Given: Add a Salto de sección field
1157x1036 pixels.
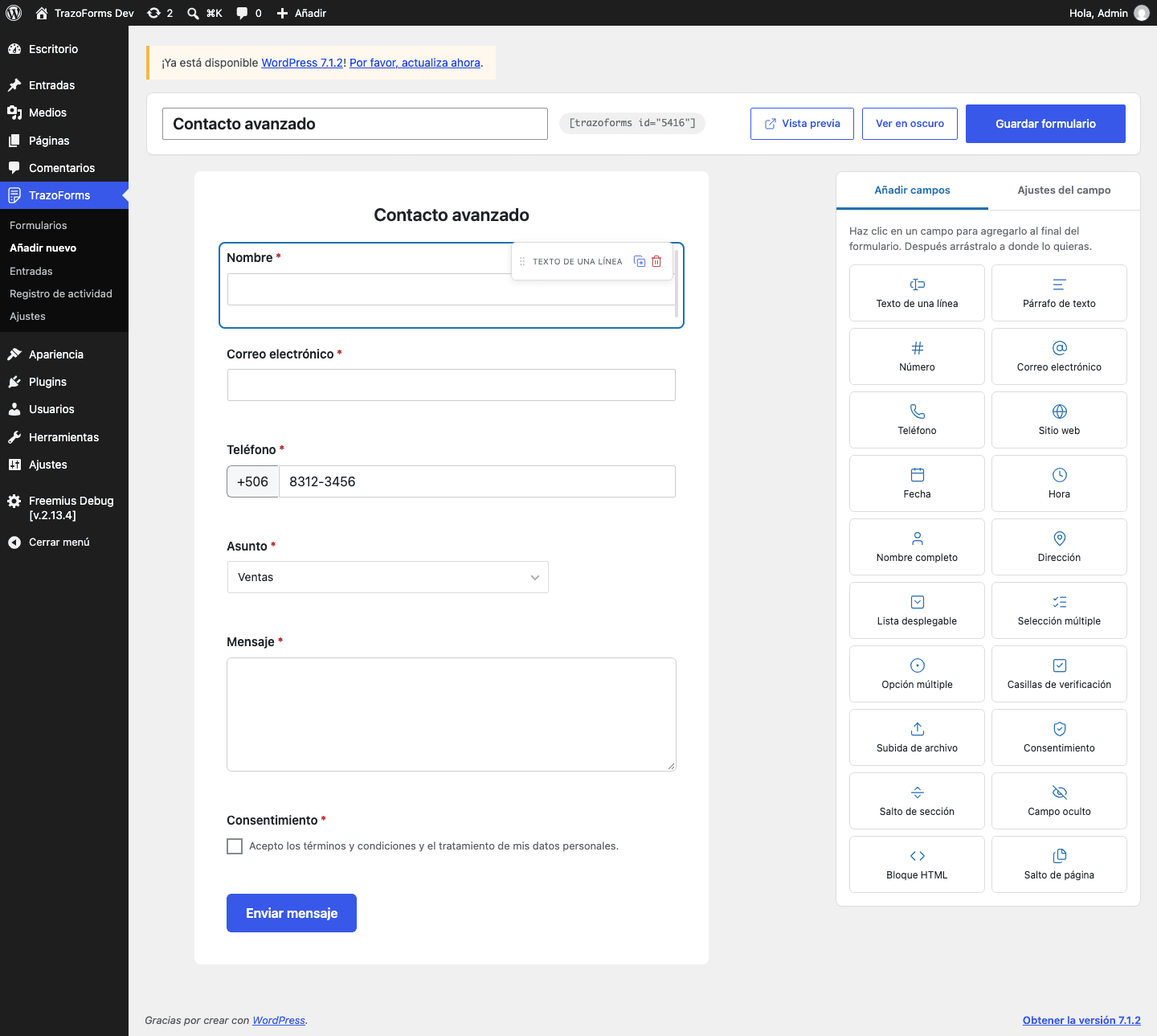Looking at the screenshot, I should click(917, 801).
